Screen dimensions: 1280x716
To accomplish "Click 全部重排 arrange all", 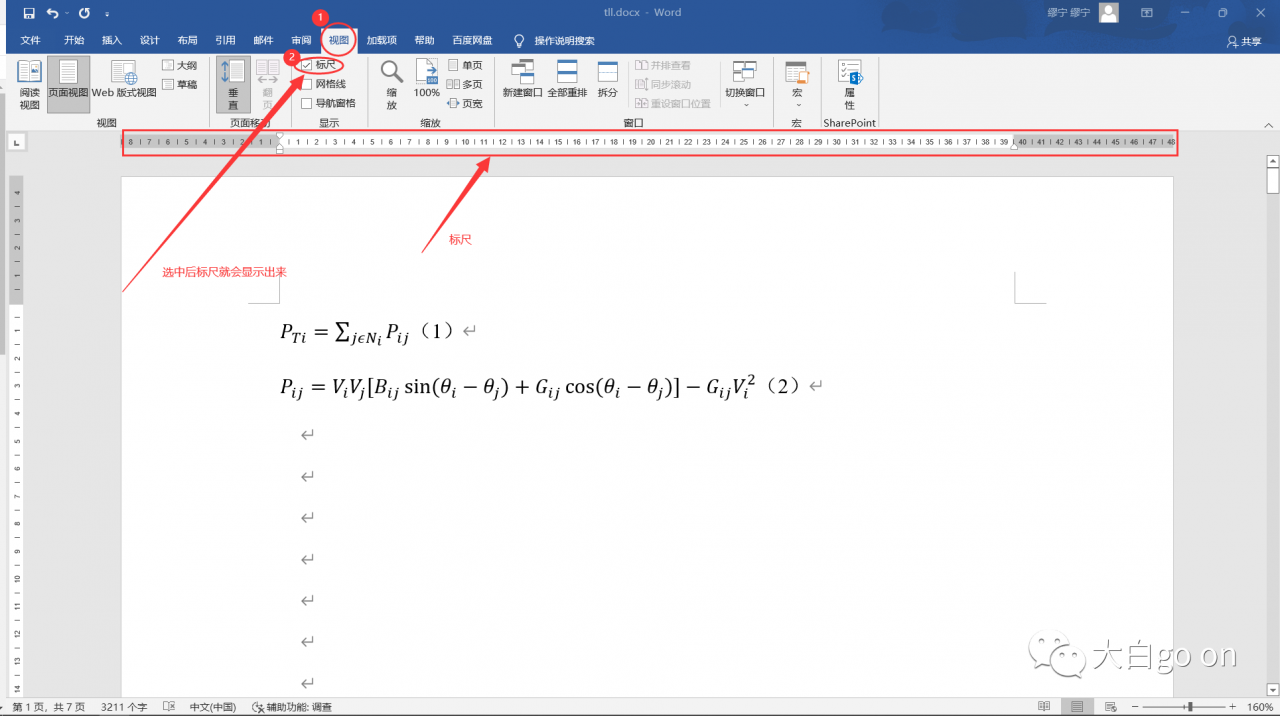I will click(x=567, y=78).
